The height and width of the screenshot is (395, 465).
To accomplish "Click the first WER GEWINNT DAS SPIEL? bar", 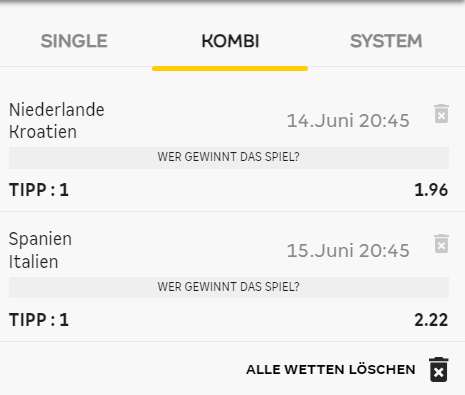I will (x=229, y=157).
